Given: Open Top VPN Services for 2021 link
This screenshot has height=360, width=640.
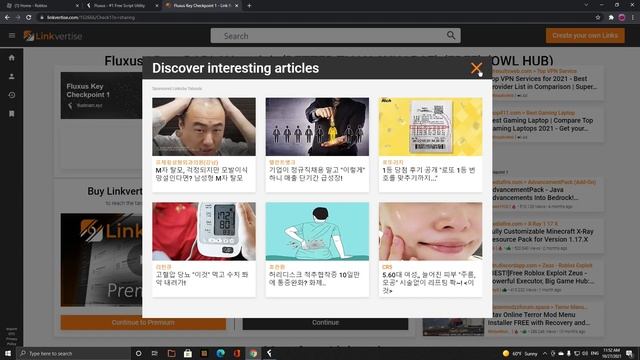Looking at the screenshot, I should (x=544, y=82).
